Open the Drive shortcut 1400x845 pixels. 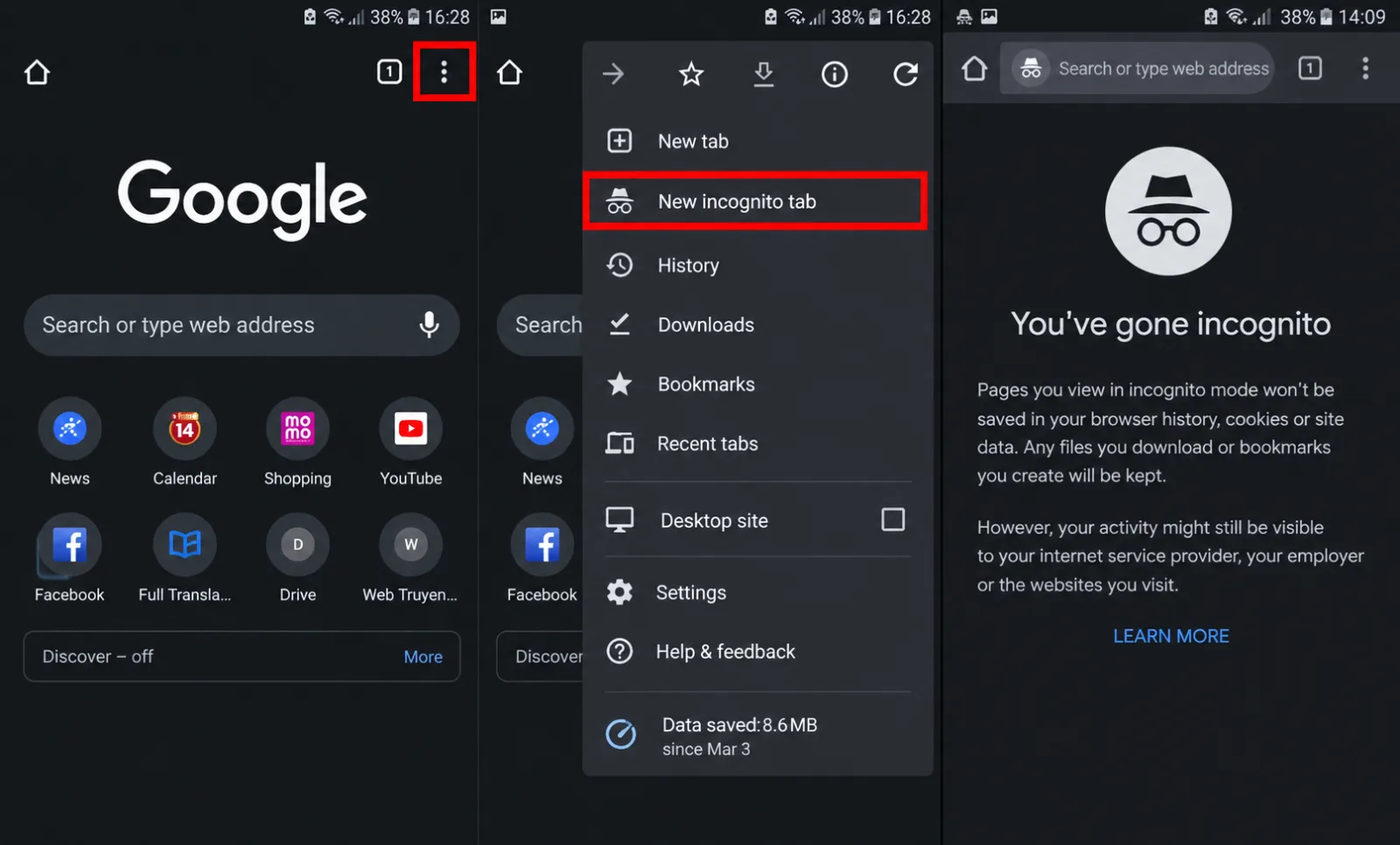[x=297, y=559]
